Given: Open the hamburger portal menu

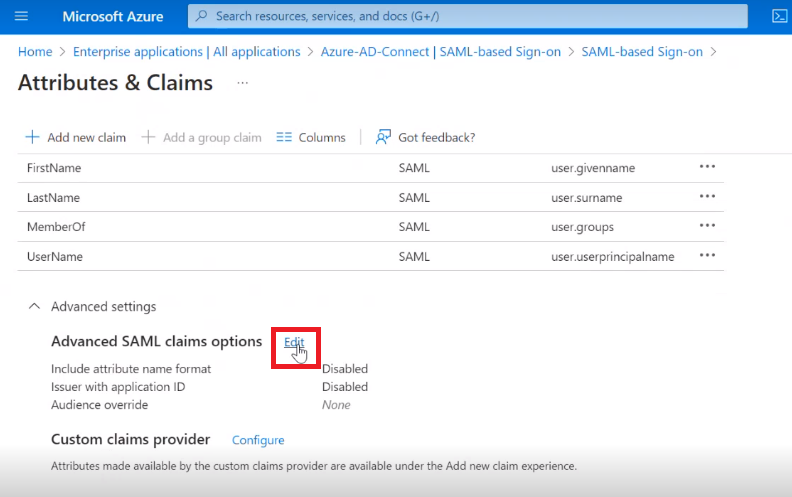Looking at the screenshot, I should [21, 16].
